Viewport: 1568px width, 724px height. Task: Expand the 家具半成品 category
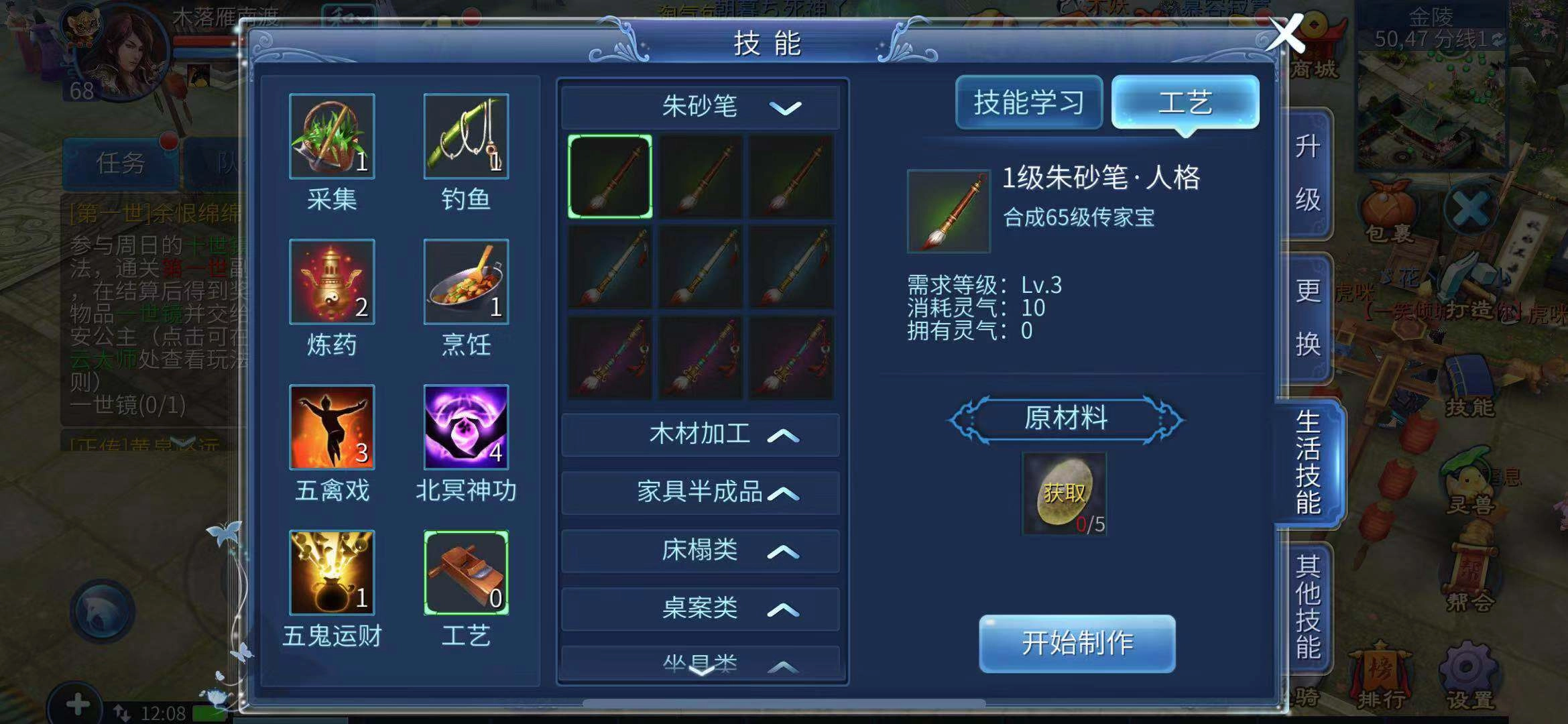pos(701,493)
